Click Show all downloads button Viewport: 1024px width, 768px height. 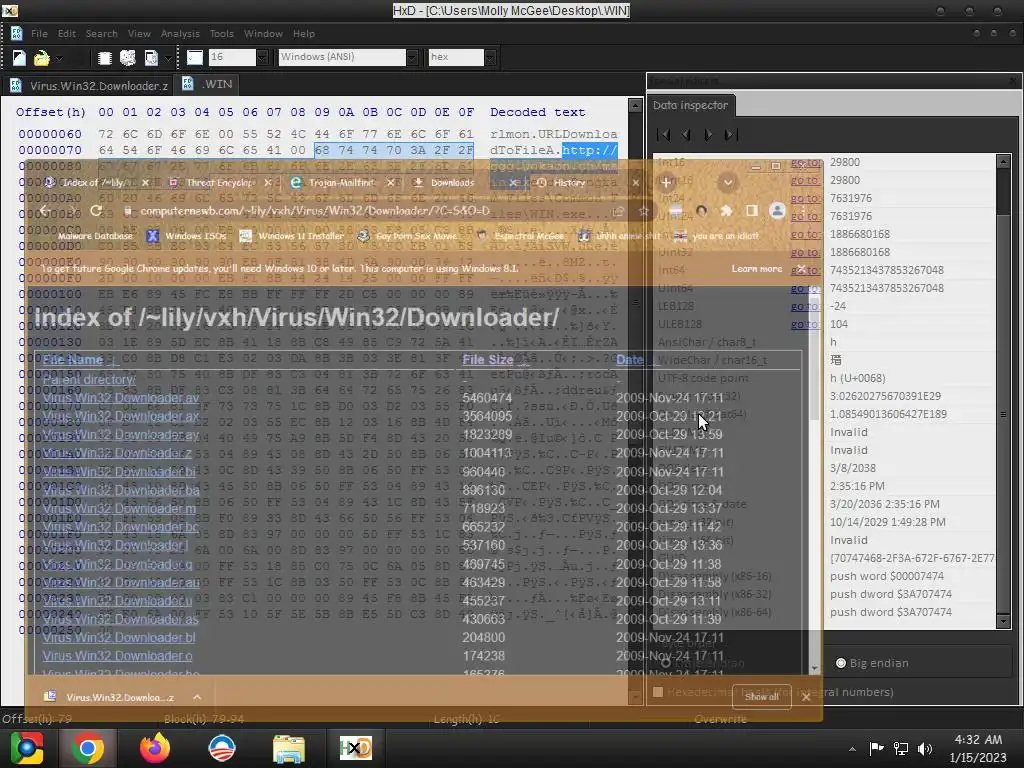(761, 697)
